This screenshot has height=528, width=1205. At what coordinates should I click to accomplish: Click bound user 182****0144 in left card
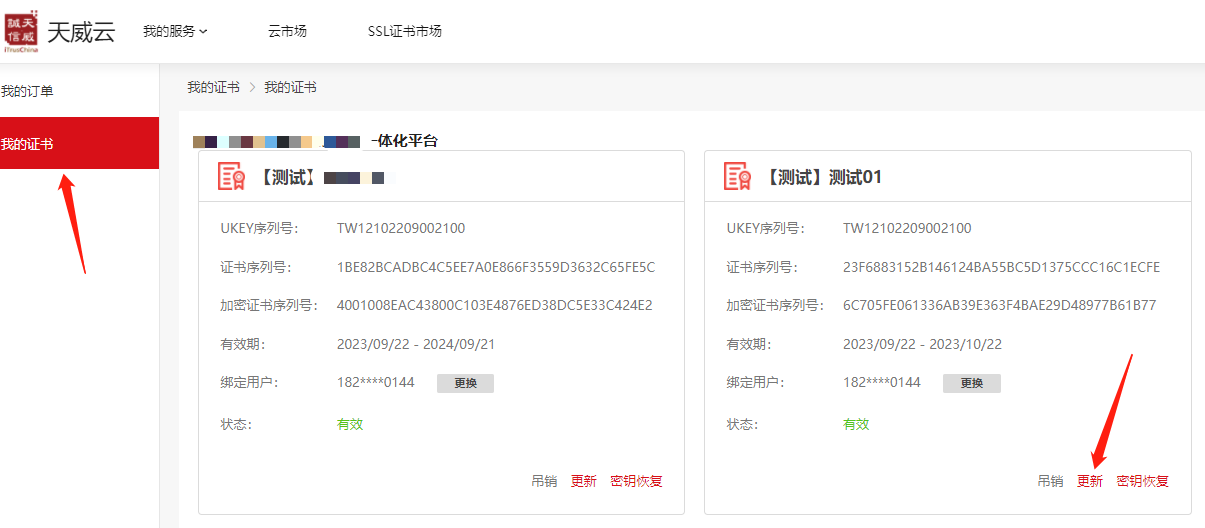click(x=376, y=382)
